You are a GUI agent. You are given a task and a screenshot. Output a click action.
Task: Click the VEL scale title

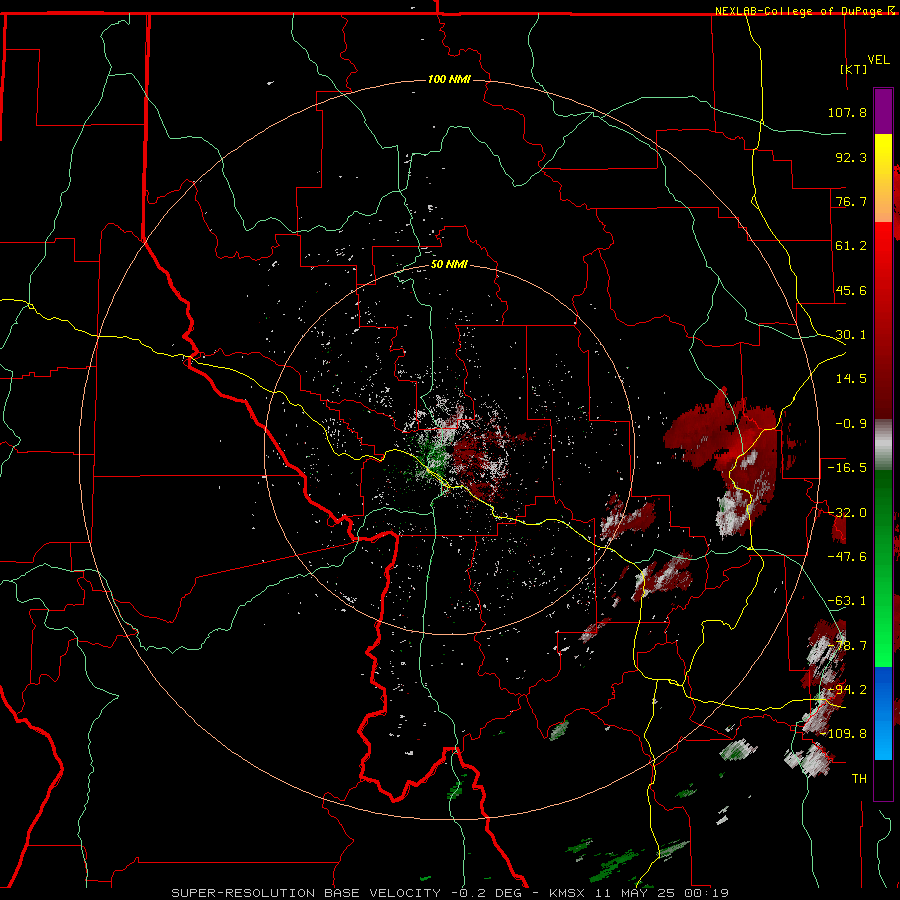click(x=879, y=60)
